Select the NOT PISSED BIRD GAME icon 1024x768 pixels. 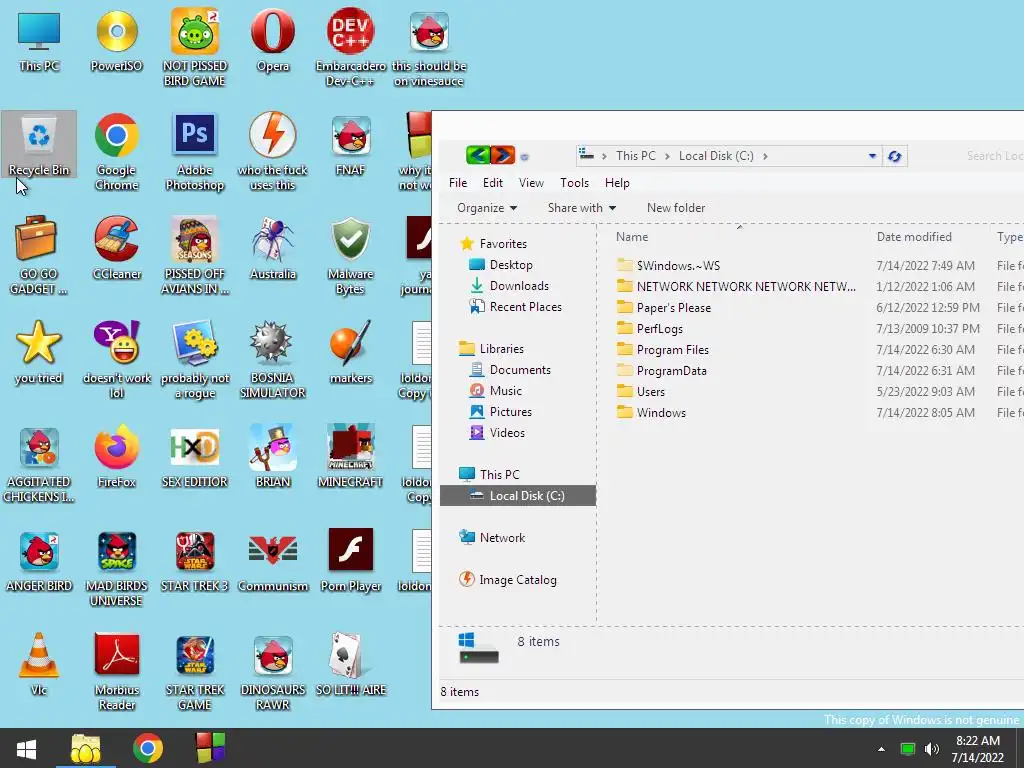click(x=195, y=47)
